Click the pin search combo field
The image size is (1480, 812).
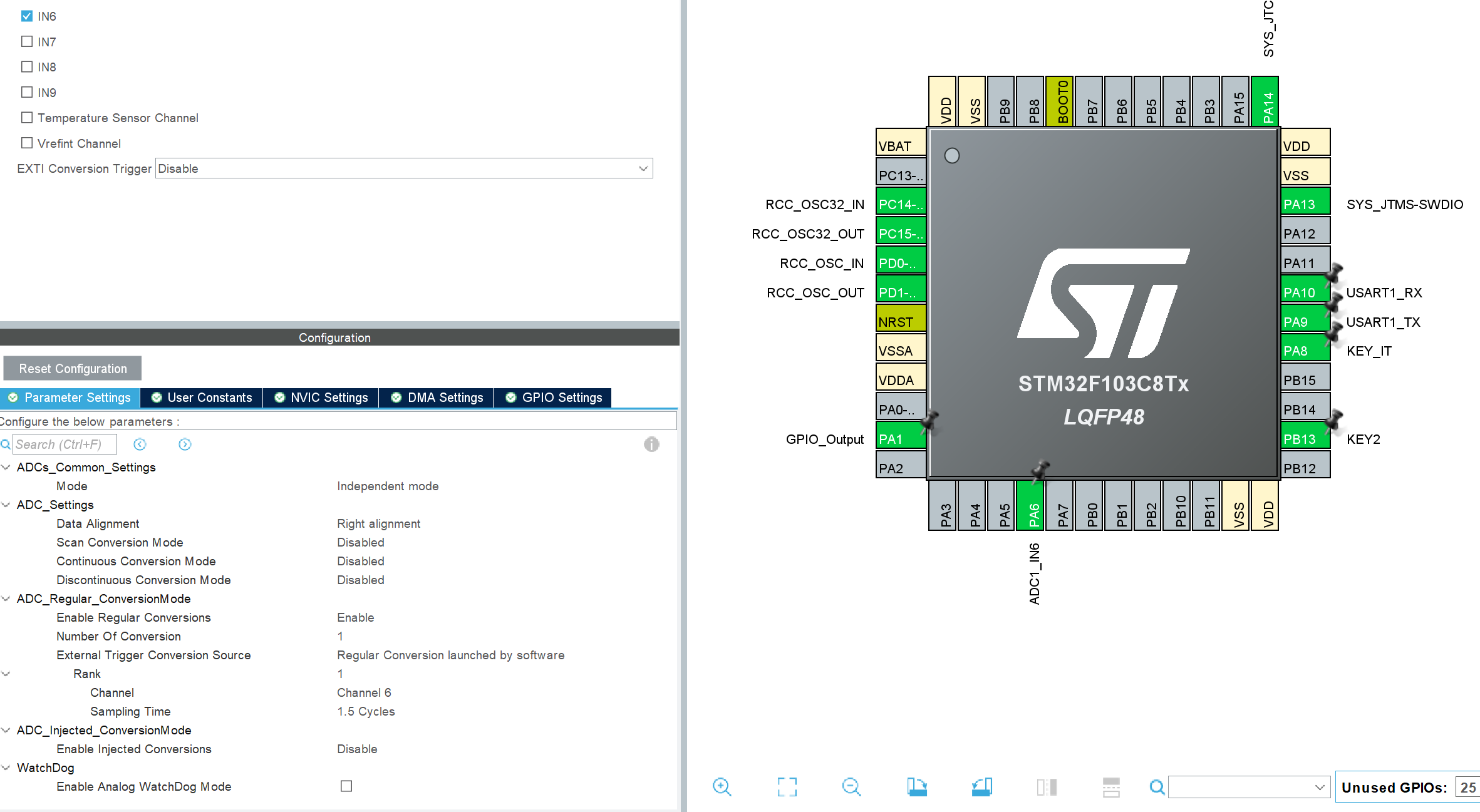point(1248,787)
